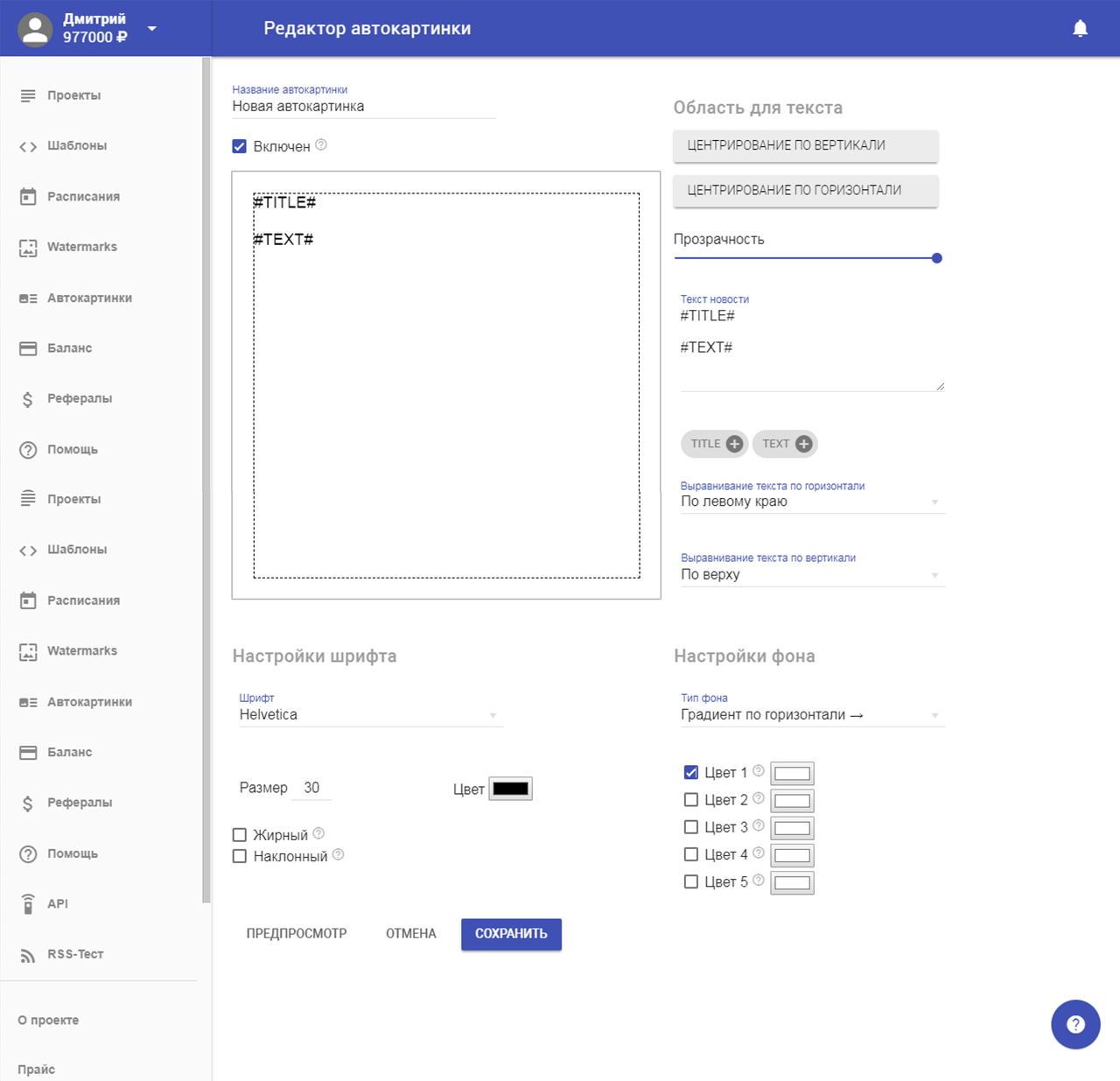Click the API remote icon
Viewport: 1120px width, 1081px height.
28,904
